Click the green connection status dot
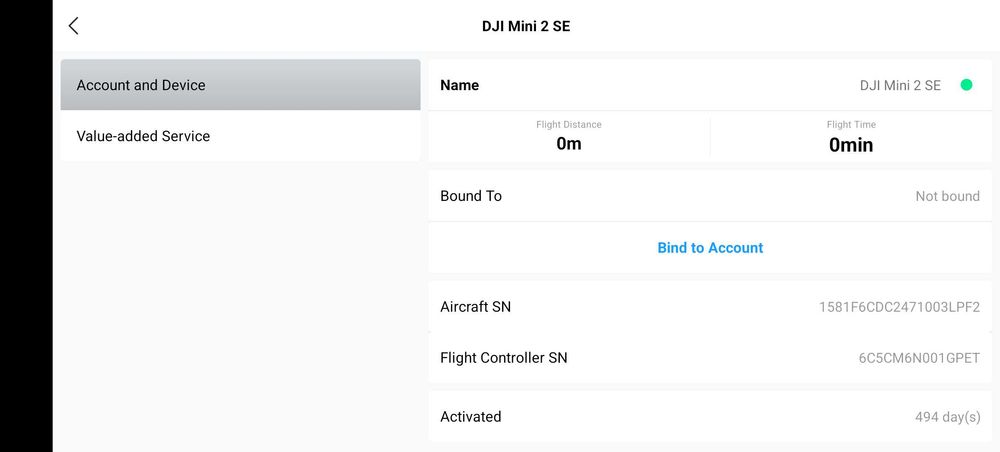The height and width of the screenshot is (452, 1000). click(x=966, y=85)
